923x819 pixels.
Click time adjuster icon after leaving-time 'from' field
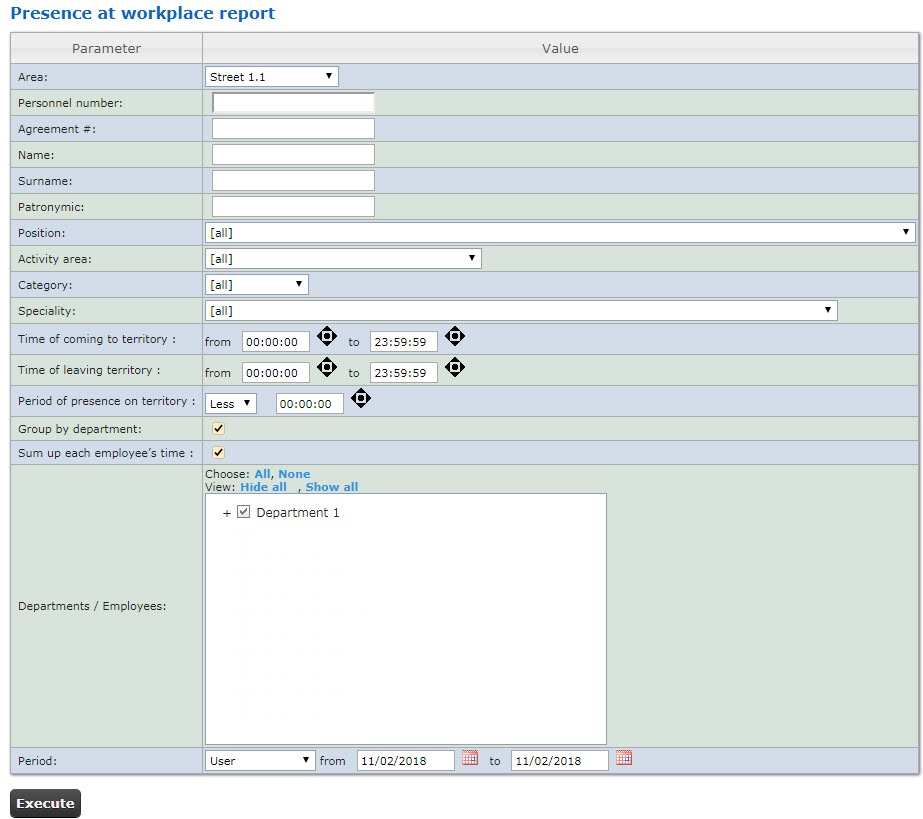[x=327, y=368]
